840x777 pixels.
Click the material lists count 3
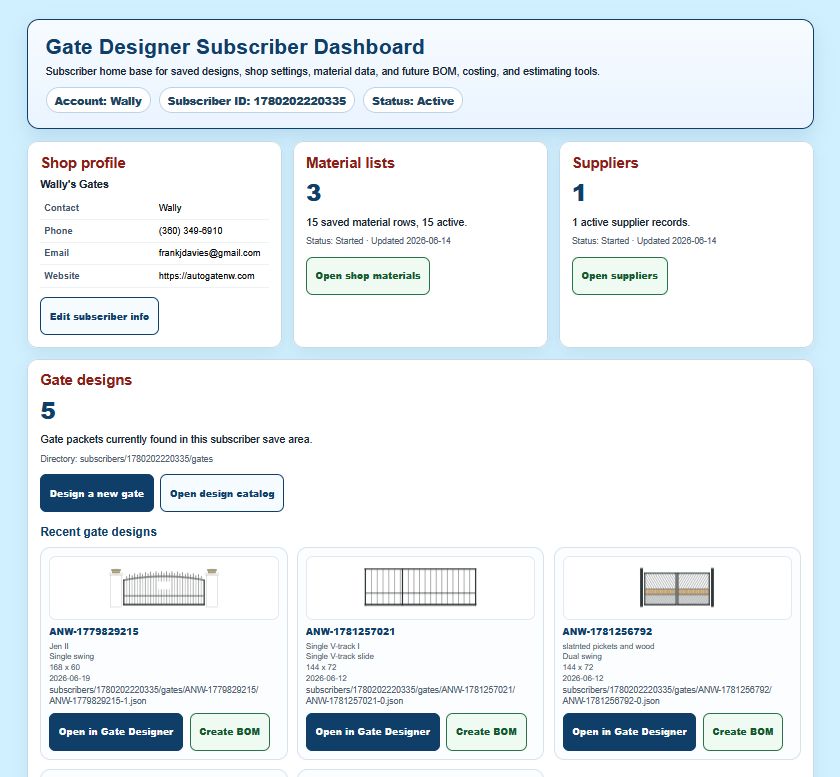(314, 193)
